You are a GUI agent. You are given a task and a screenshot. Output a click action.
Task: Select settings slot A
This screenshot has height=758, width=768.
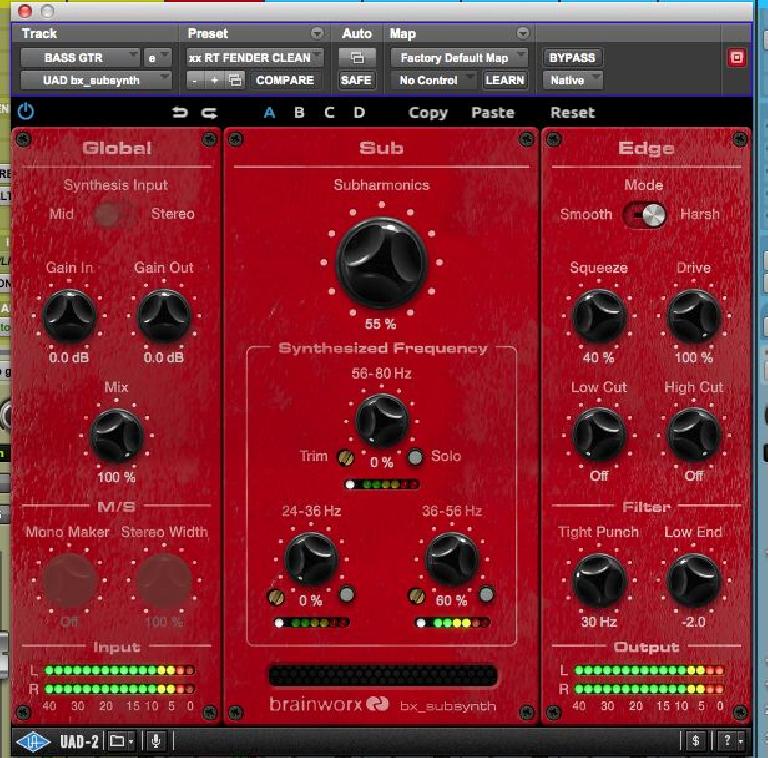[269, 113]
